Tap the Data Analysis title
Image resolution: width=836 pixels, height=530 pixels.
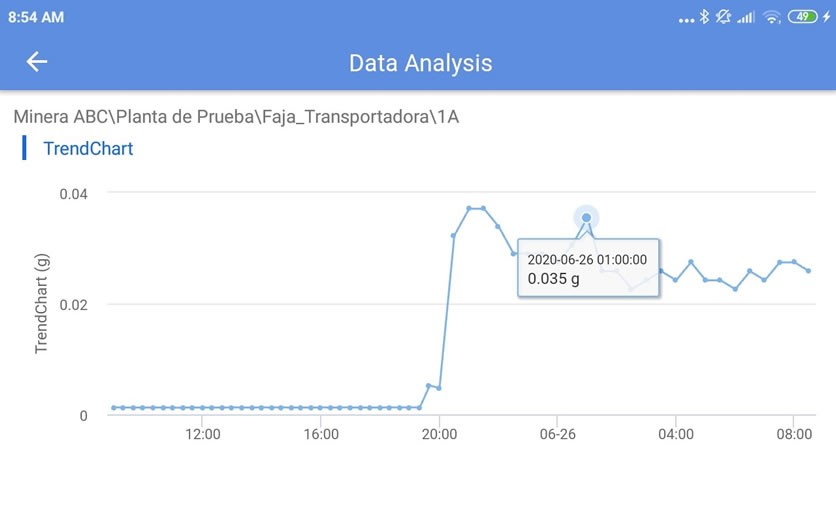point(420,63)
